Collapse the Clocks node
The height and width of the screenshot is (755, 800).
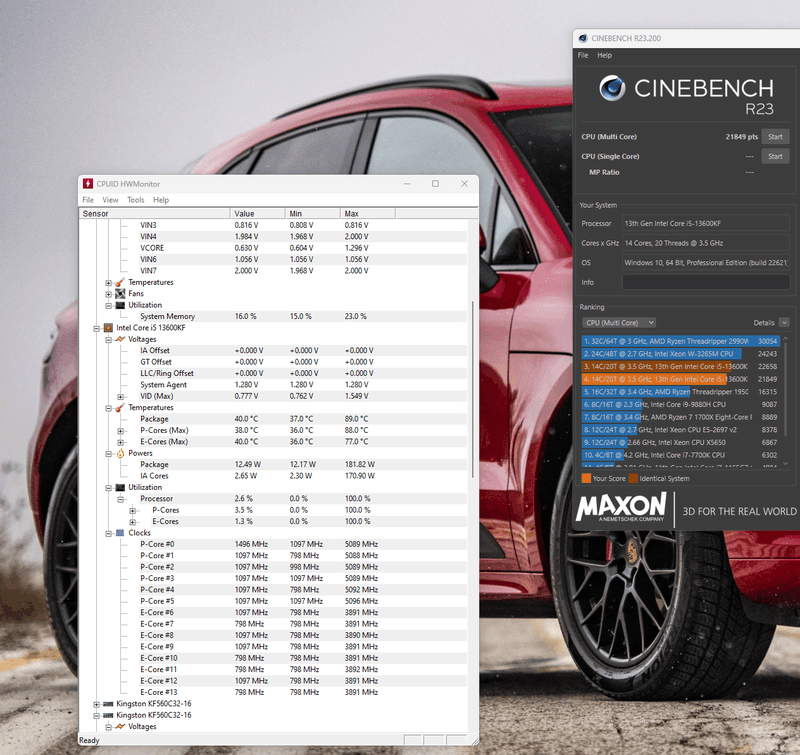109,533
